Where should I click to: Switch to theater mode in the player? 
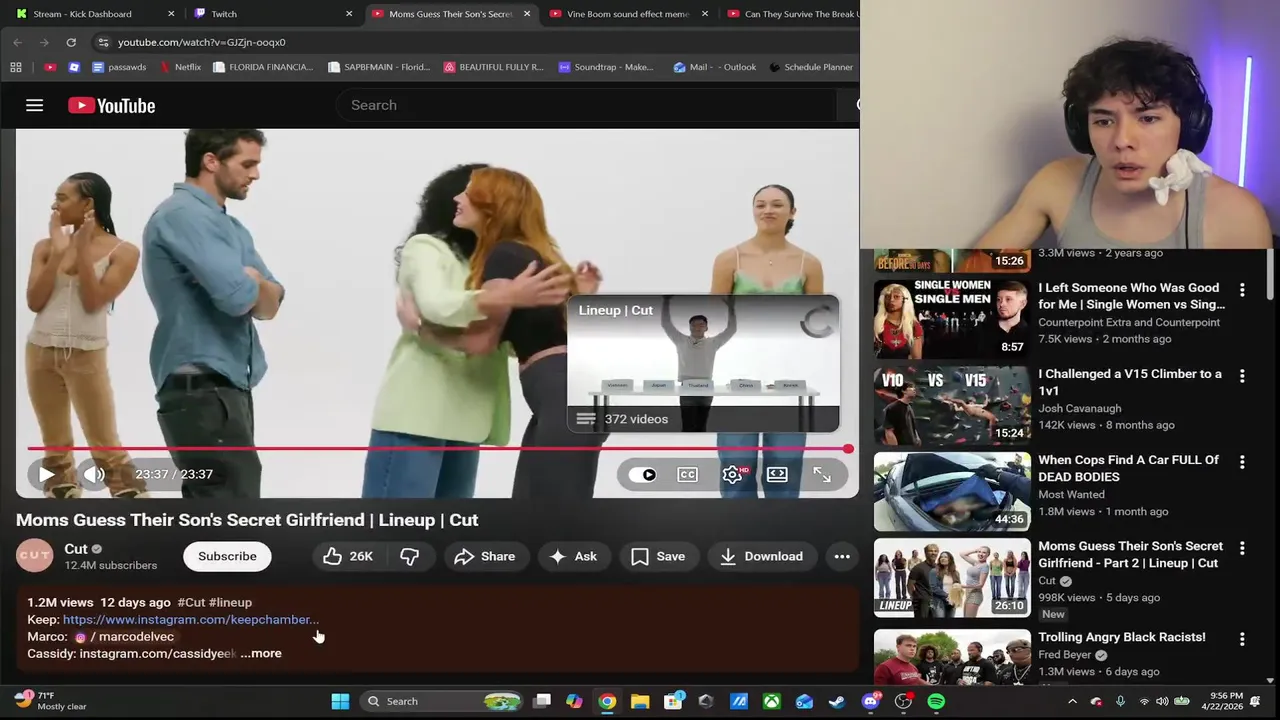(x=777, y=475)
